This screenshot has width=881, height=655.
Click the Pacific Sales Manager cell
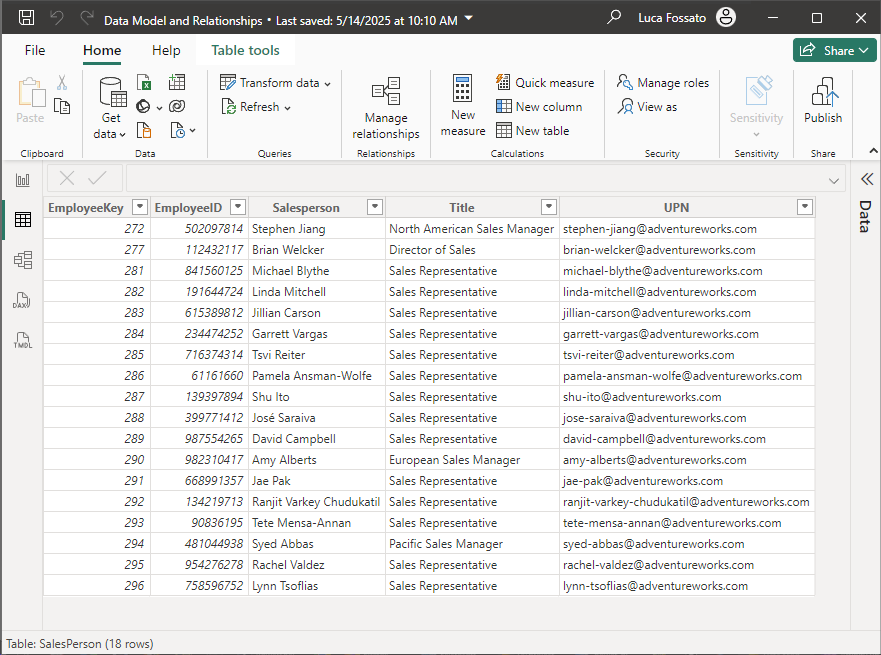(x=473, y=544)
